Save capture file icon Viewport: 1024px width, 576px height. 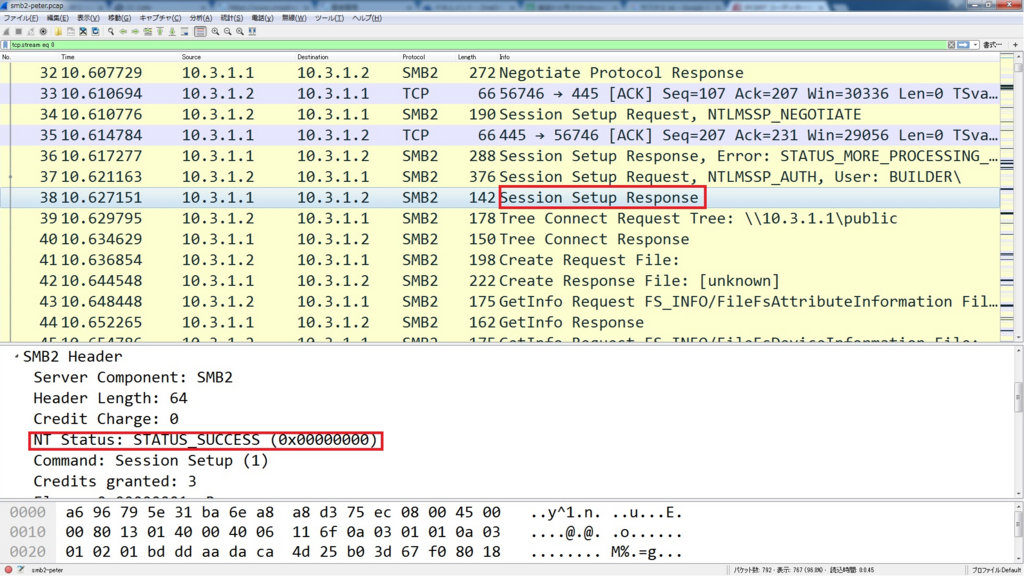click(71, 31)
